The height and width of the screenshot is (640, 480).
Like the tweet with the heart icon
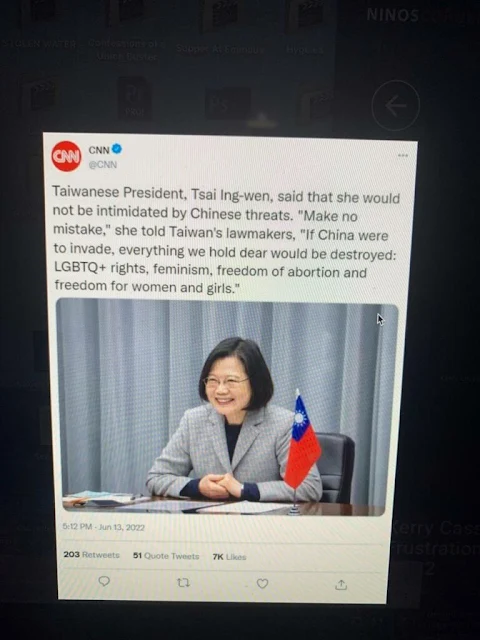coord(262,584)
